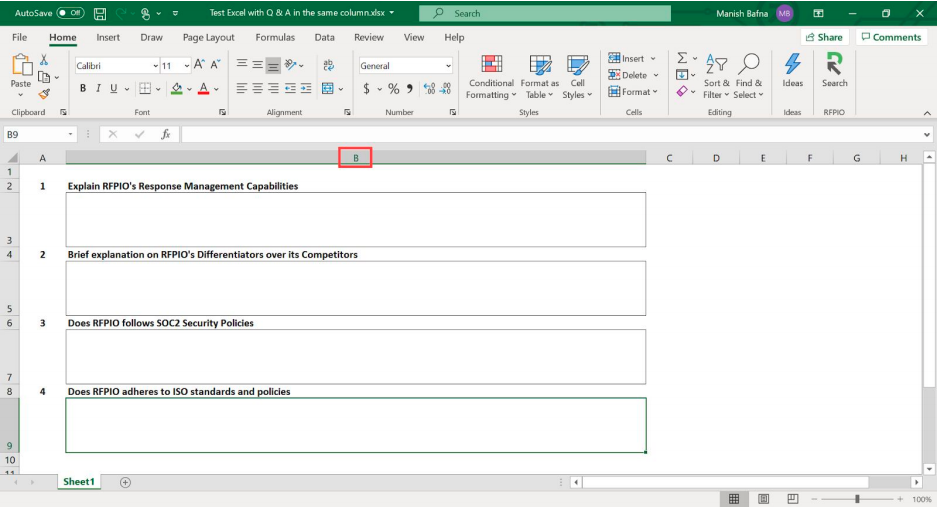Switch to the Page Break Preview view
937x508 pixels.
point(792,498)
